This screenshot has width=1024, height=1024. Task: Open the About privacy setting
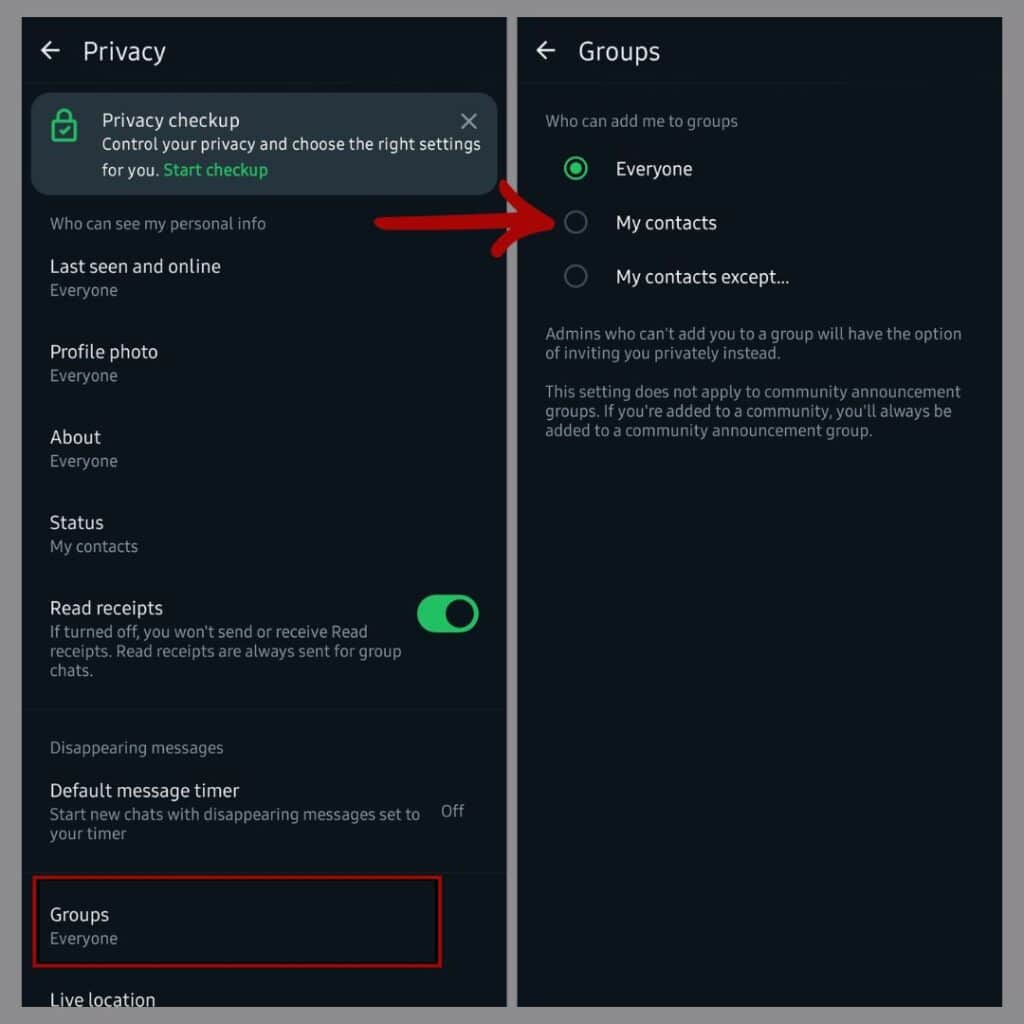(x=264, y=449)
